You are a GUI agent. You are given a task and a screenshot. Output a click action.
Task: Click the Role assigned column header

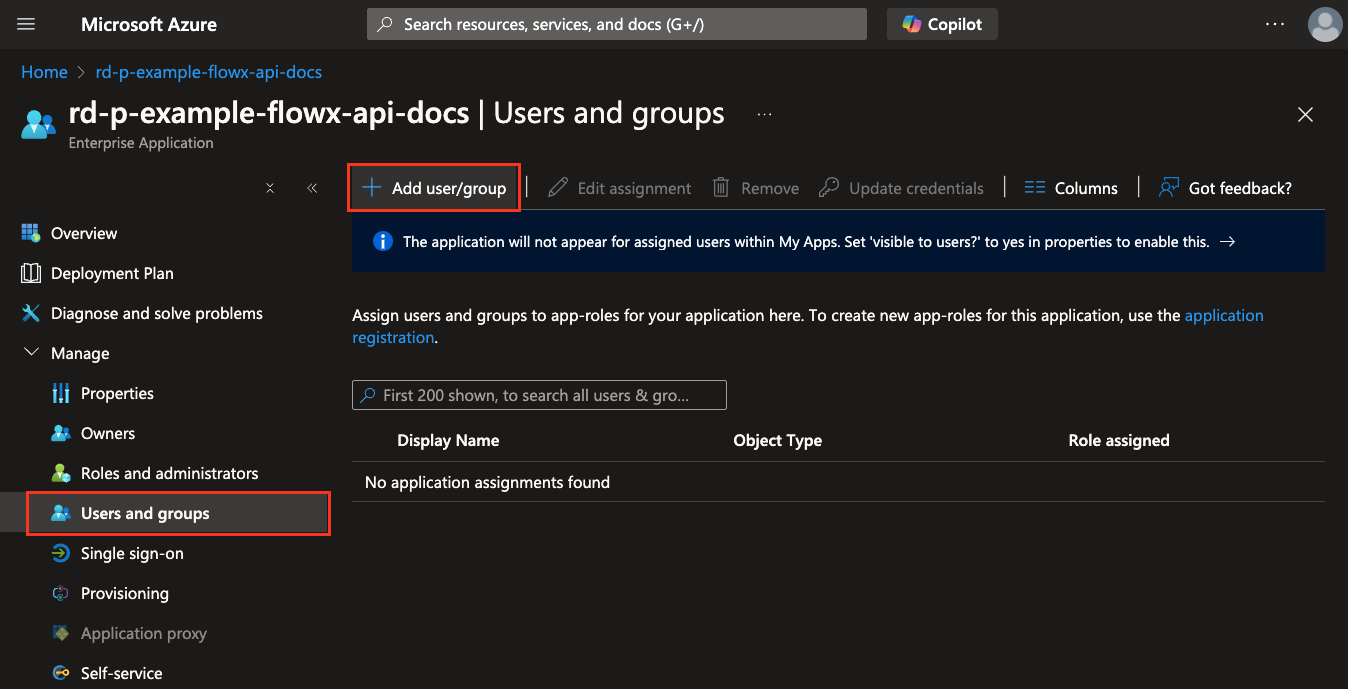[x=1119, y=440]
